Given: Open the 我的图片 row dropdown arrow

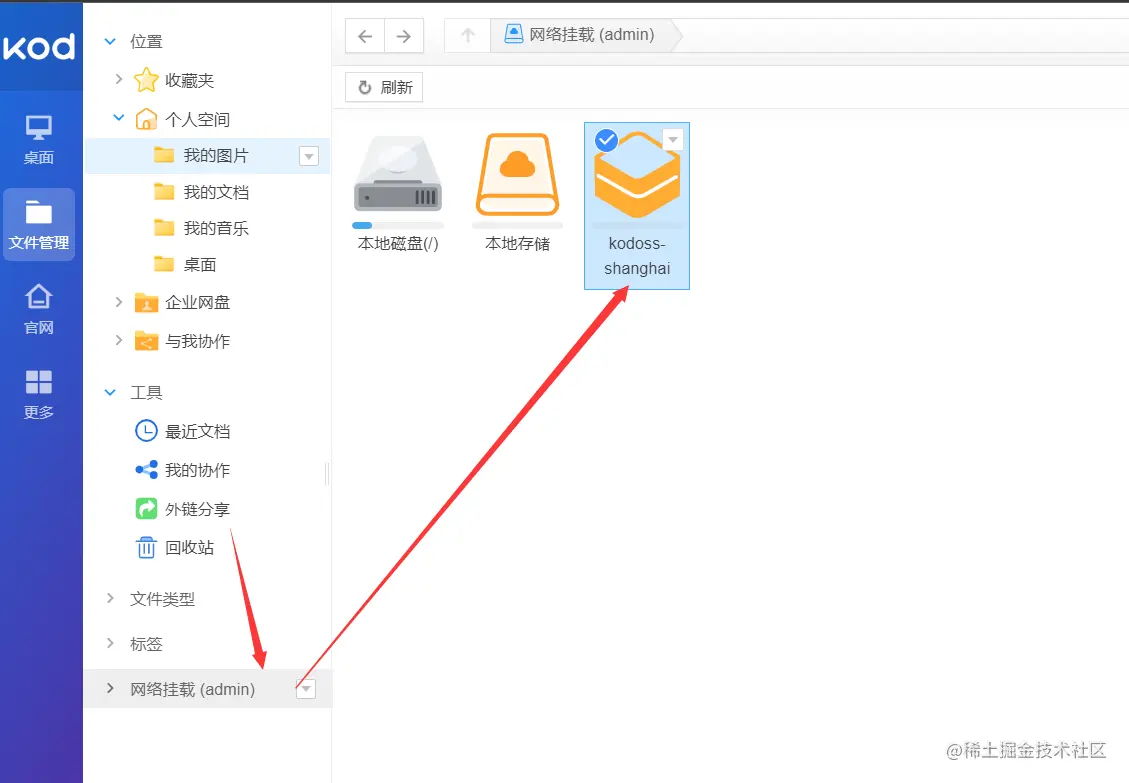Looking at the screenshot, I should tap(309, 156).
